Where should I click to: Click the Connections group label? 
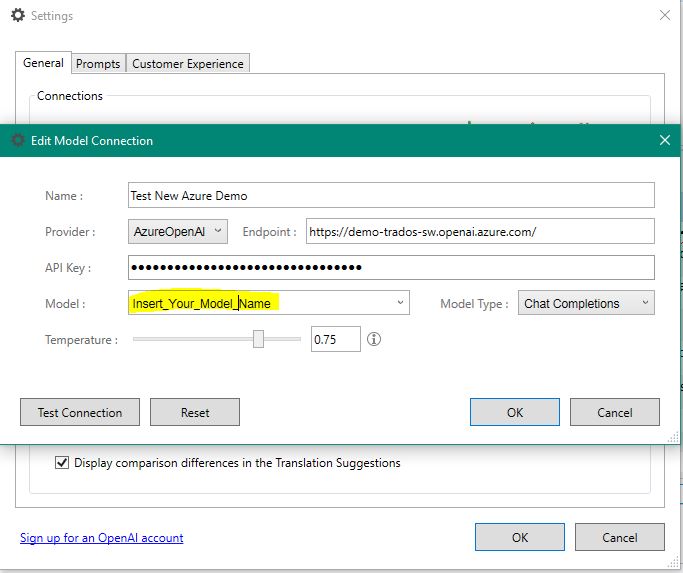click(x=70, y=95)
